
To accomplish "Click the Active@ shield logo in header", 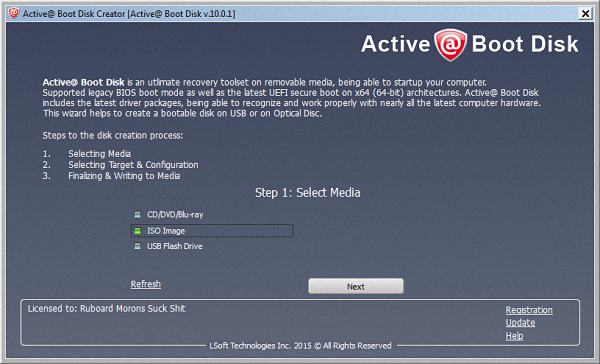I will click(x=450, y=44).
